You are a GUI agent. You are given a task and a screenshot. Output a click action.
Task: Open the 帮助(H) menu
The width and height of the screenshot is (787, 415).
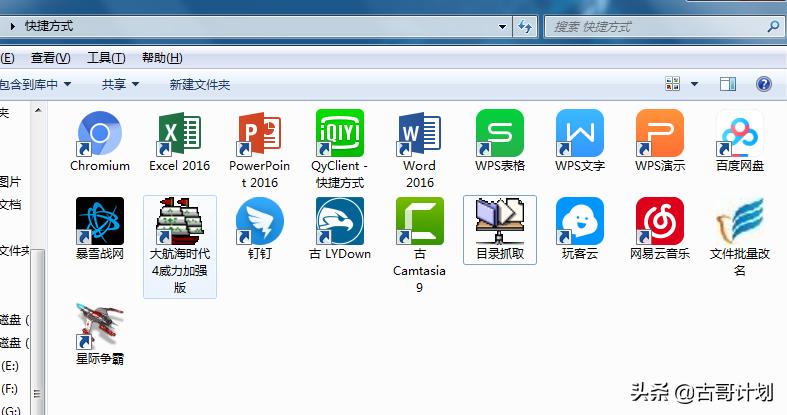tap(162, 58)
